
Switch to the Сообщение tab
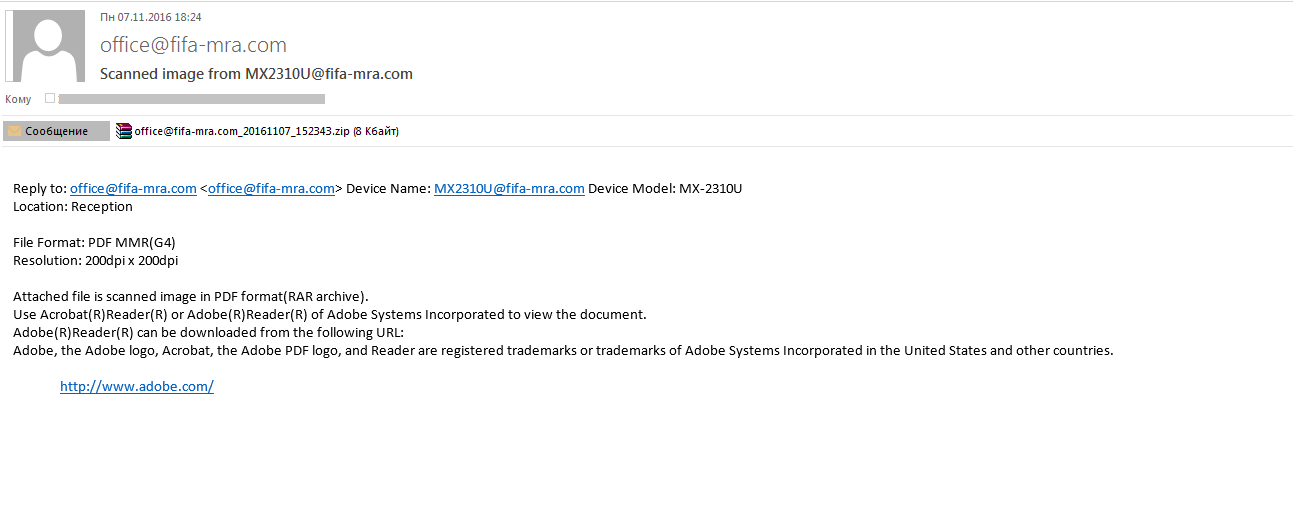click(56, 131)
